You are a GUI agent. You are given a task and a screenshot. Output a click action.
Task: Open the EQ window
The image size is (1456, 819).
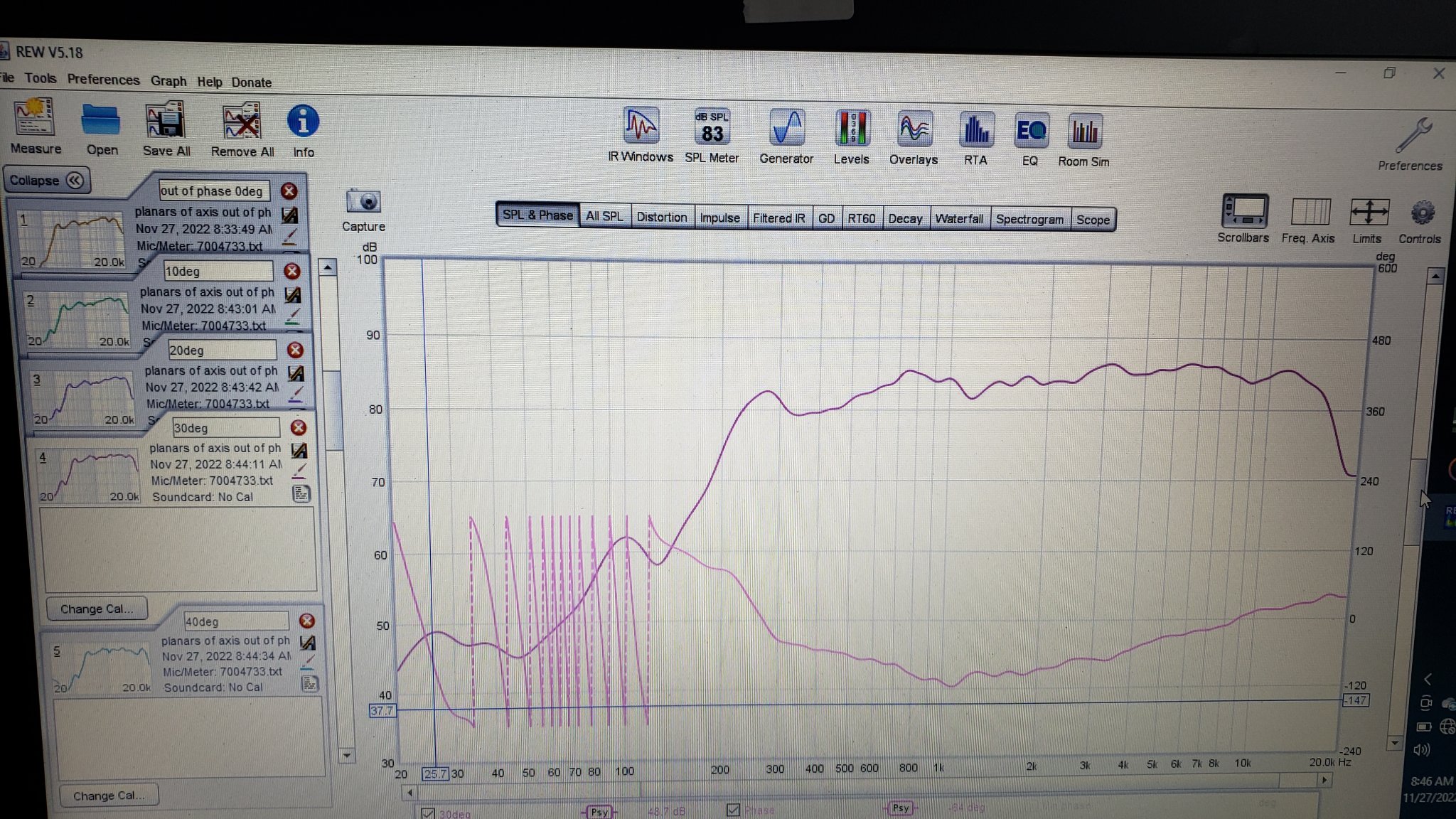click(x=1030, y=132)
